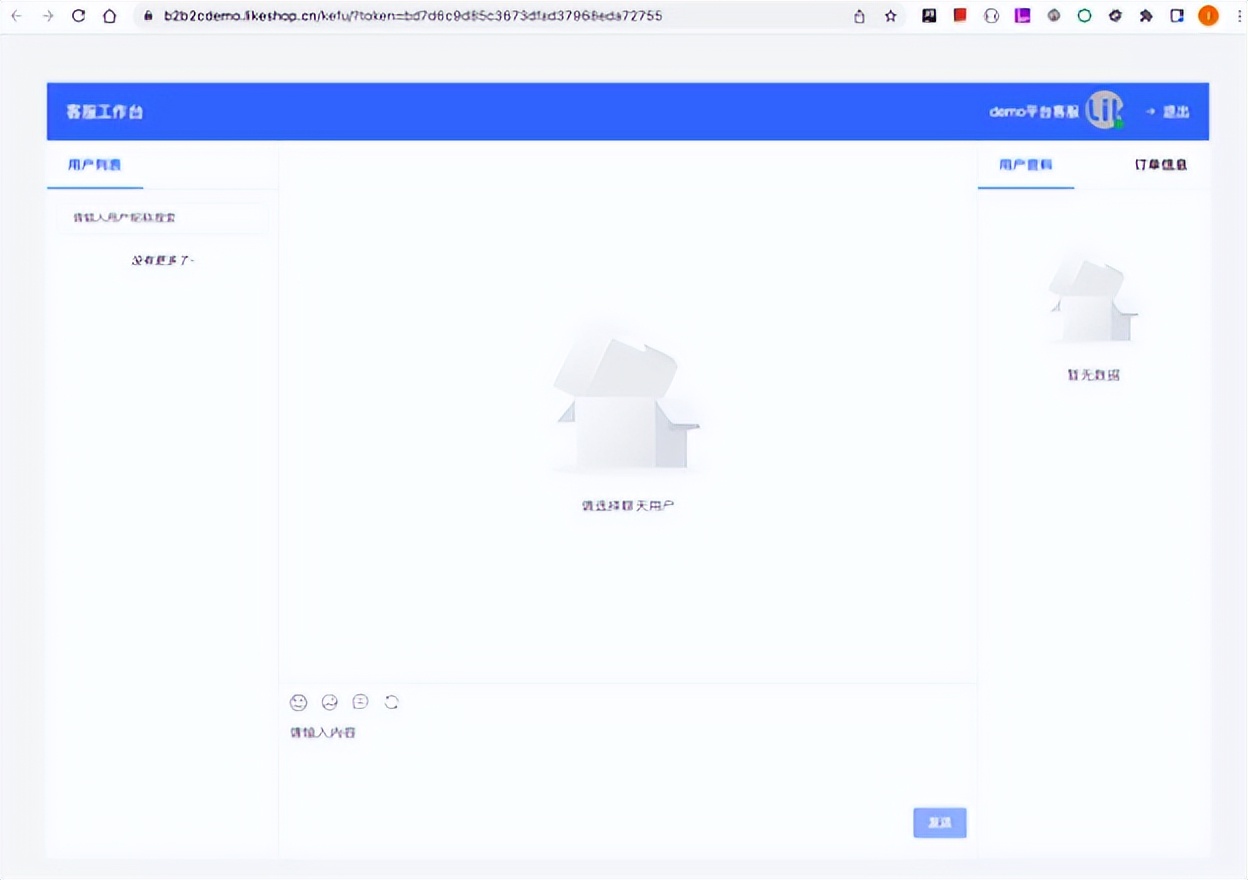The width and height of the screenshot is (1248, 880).
Task: Open the purple browser extension icon
Action: (1022, 16)
